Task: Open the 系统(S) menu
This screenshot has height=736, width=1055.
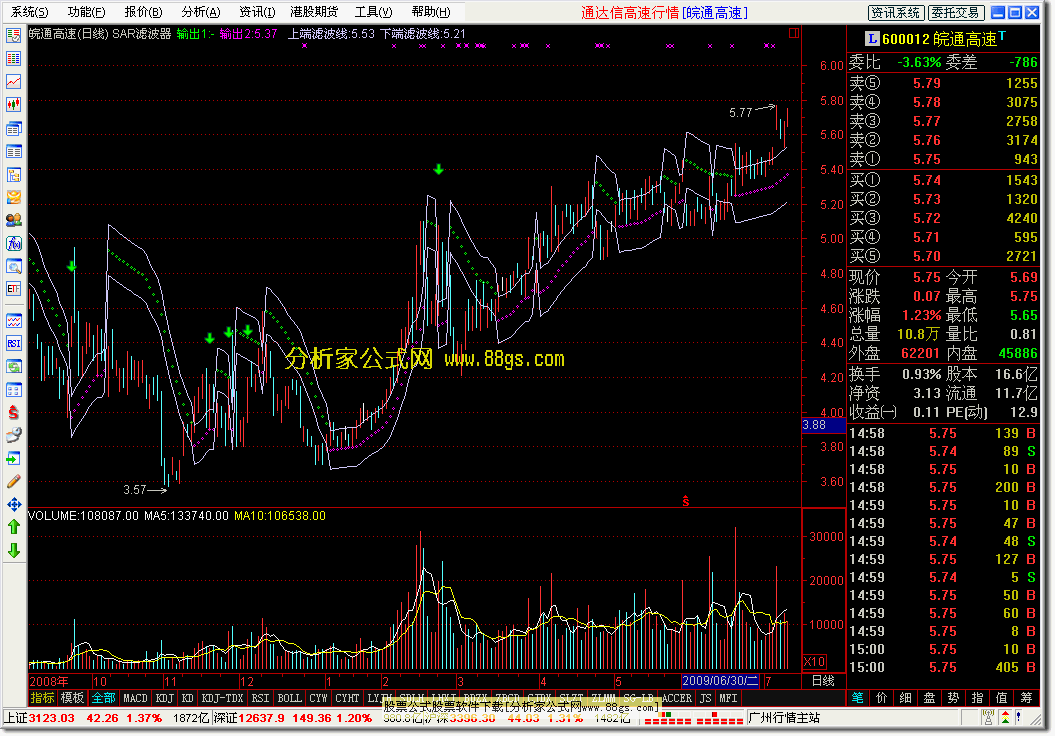Action: [29, 11]
